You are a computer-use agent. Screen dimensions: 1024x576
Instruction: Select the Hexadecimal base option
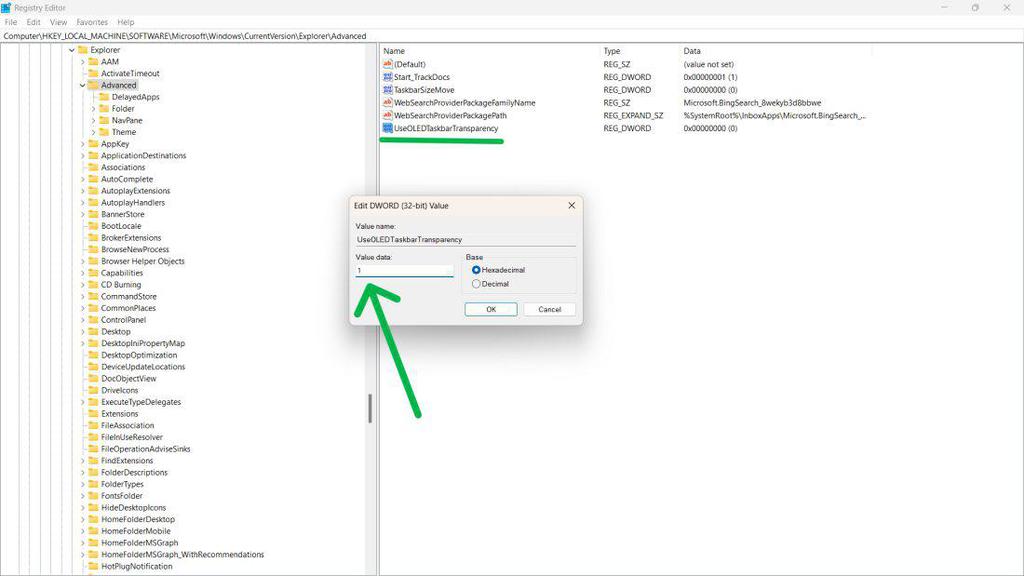tap(477, 269)
